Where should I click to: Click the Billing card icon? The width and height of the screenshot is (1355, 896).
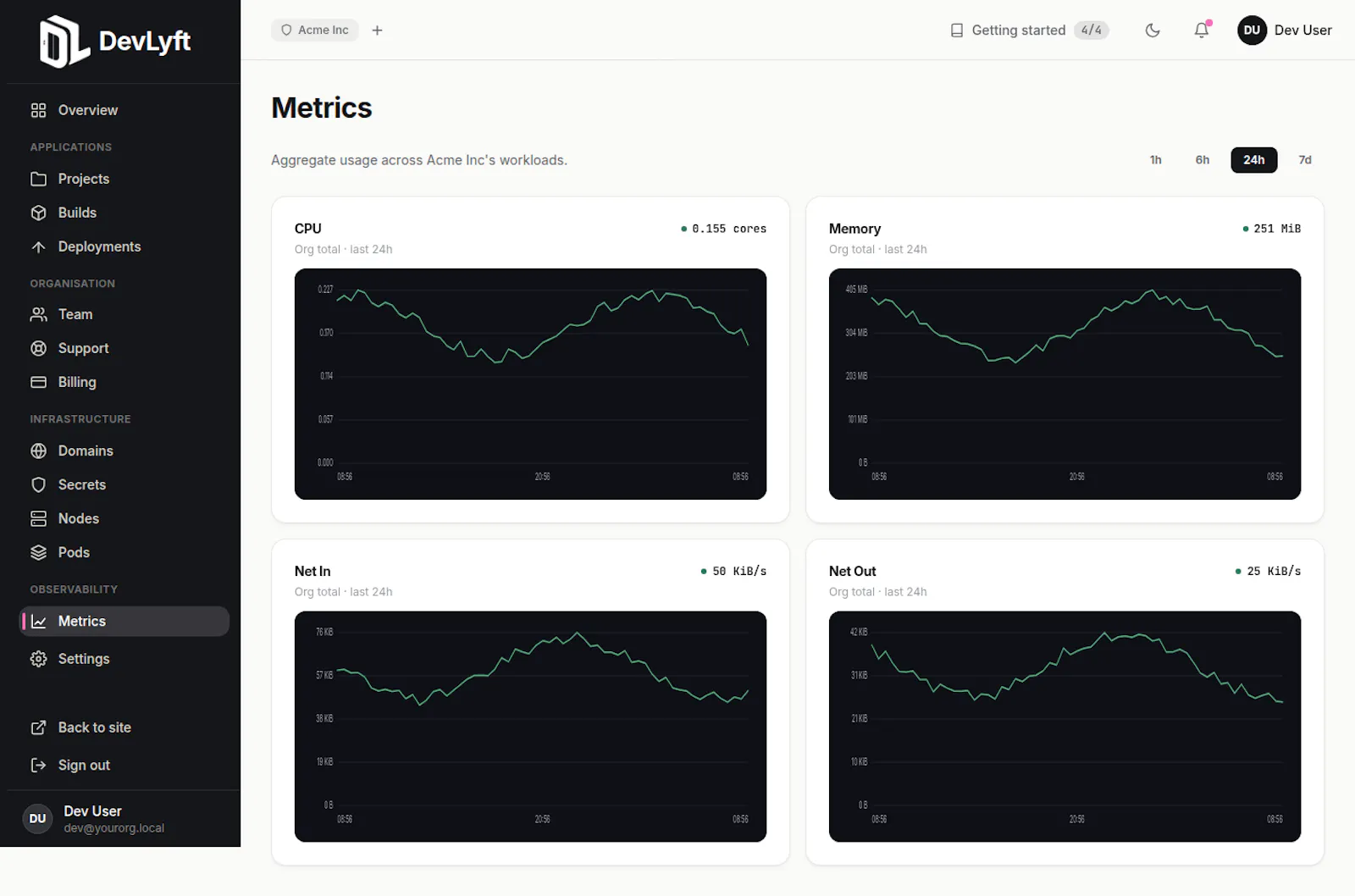click(38, 382)
